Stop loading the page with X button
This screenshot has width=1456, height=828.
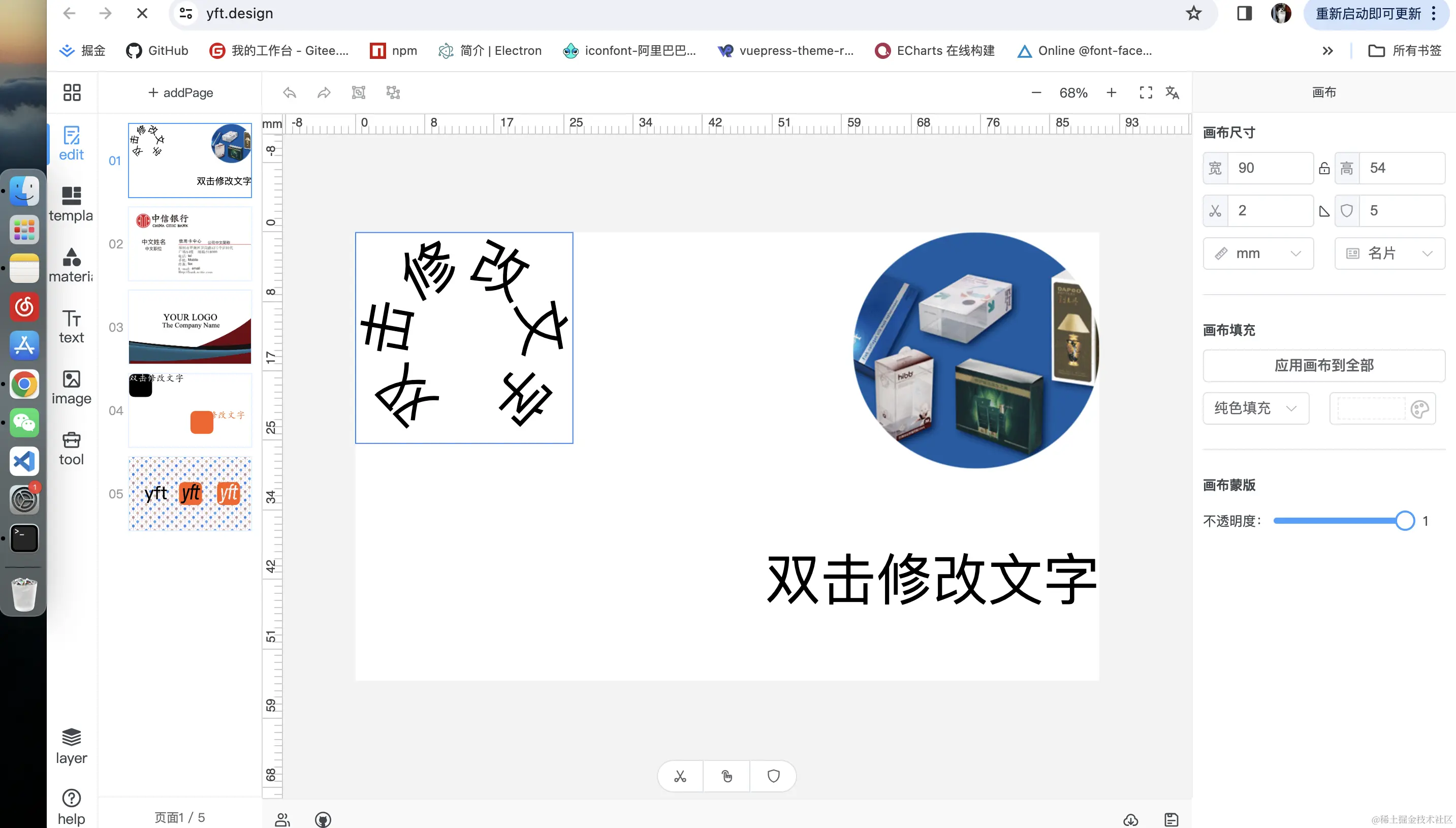pos(142,13)
